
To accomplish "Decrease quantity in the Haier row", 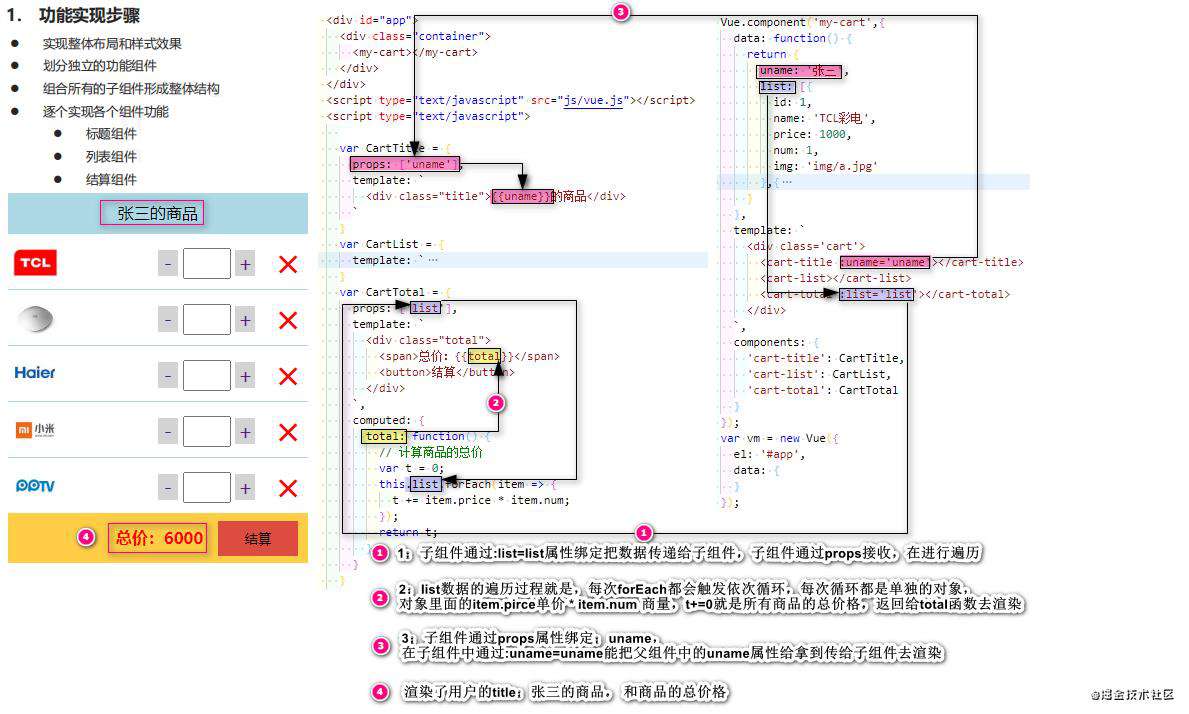I will [x=168, y=377].
